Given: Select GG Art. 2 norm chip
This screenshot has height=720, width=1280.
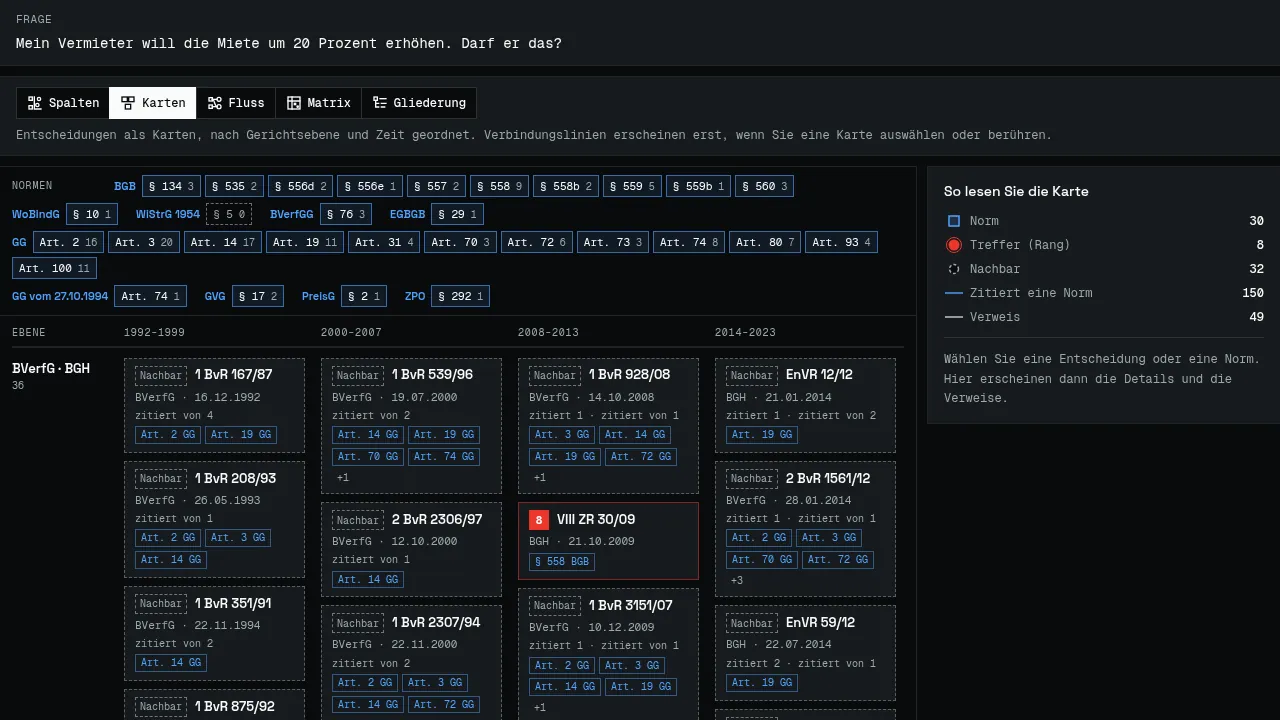Looking at the screenshot, I should 68,242.
